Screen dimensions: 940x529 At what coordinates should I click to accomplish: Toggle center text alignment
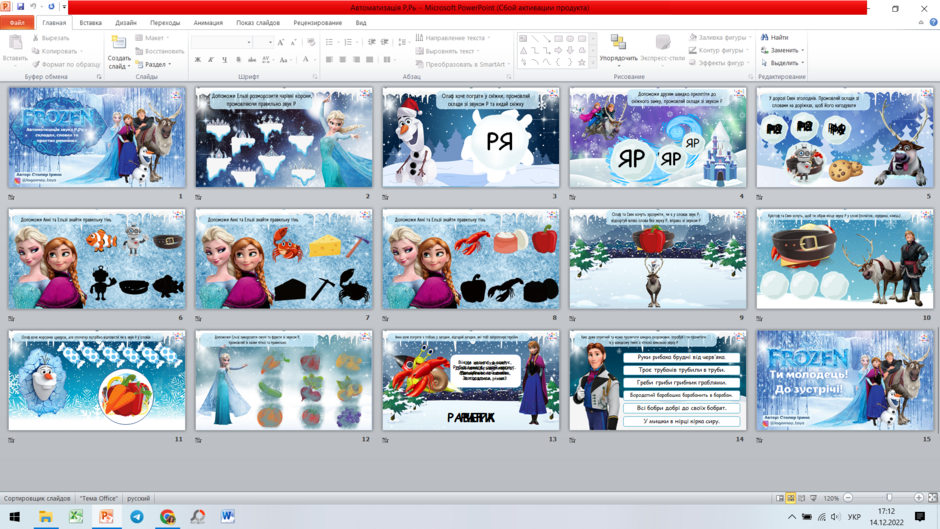click(342, 59)
